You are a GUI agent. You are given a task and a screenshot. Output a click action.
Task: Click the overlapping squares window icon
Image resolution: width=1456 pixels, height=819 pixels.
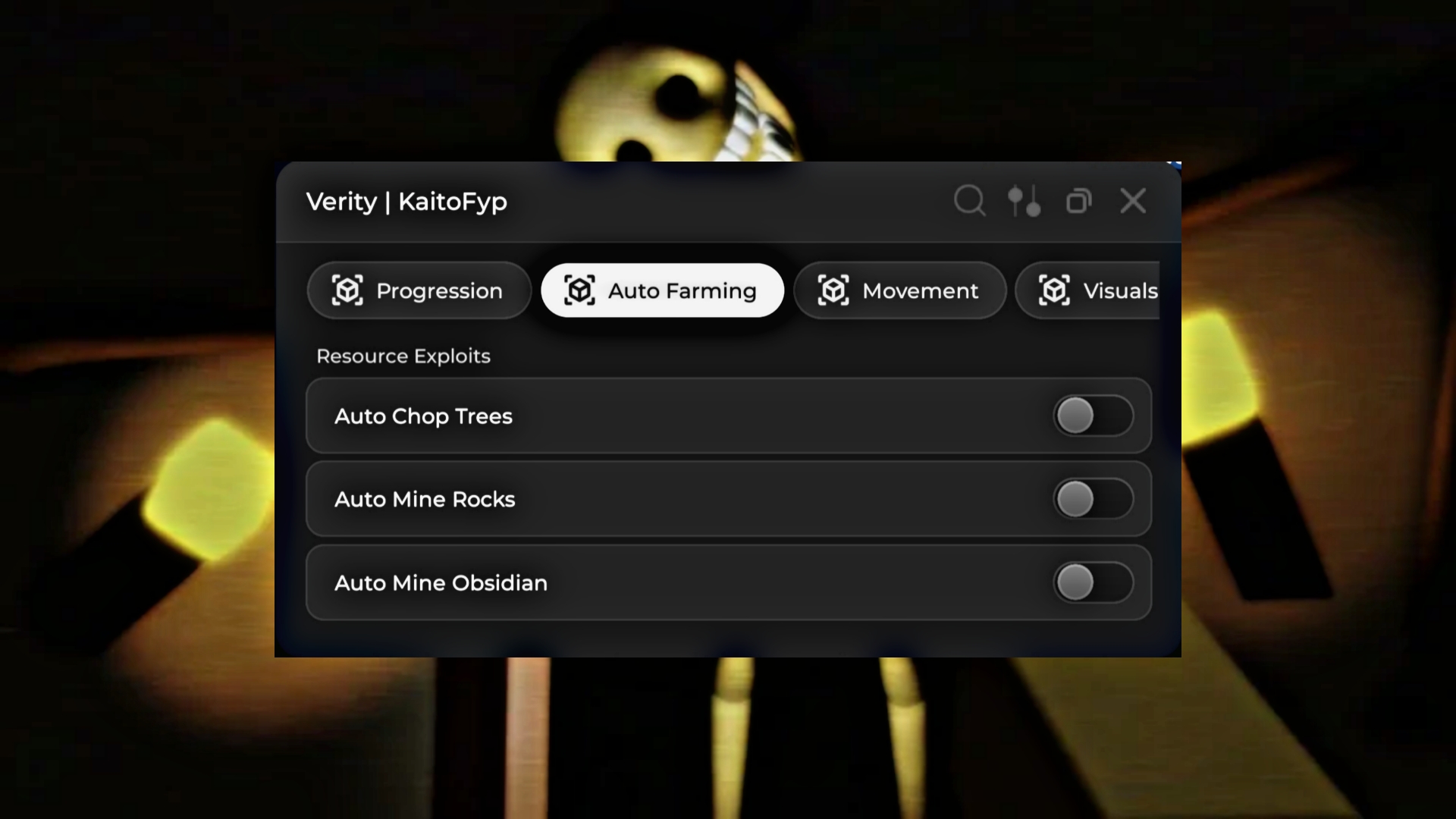pyautogui.click(x=1078, y=201)
